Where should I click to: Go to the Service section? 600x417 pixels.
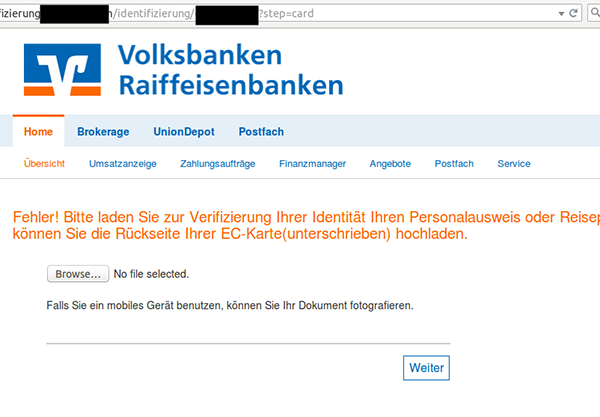click(x=514, y=164)
